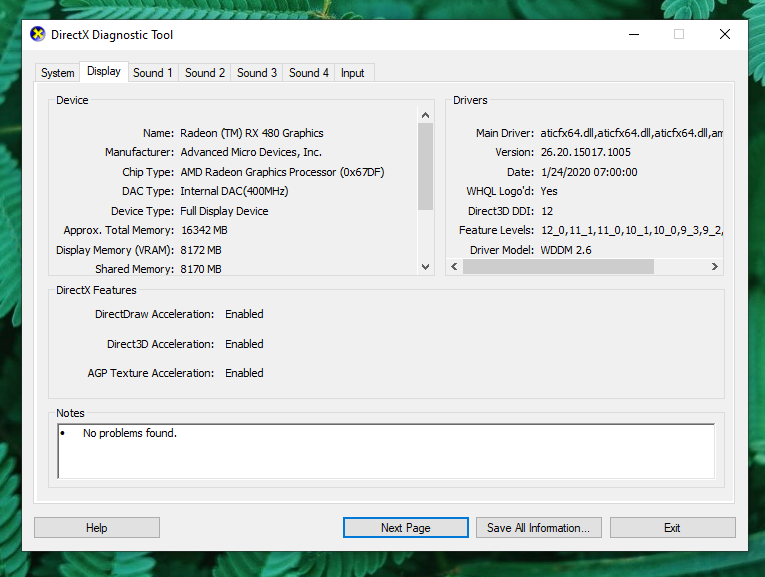Click total memory value "16342 MB"
The height and width of the screenshot is (577, 765).
[204, 230]
